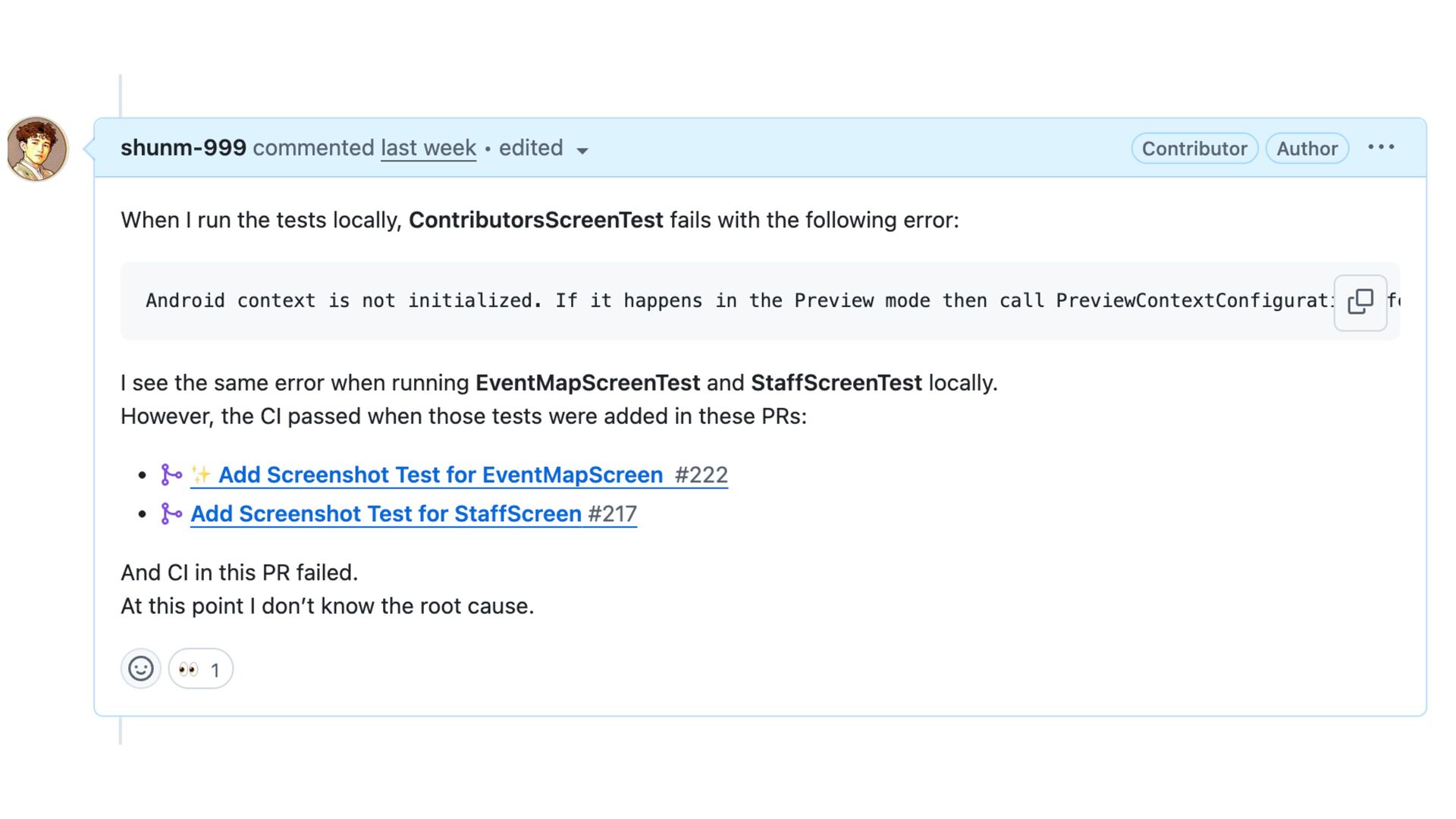
Task: Click the #222 pull request number
Action: tap(701, 475)
